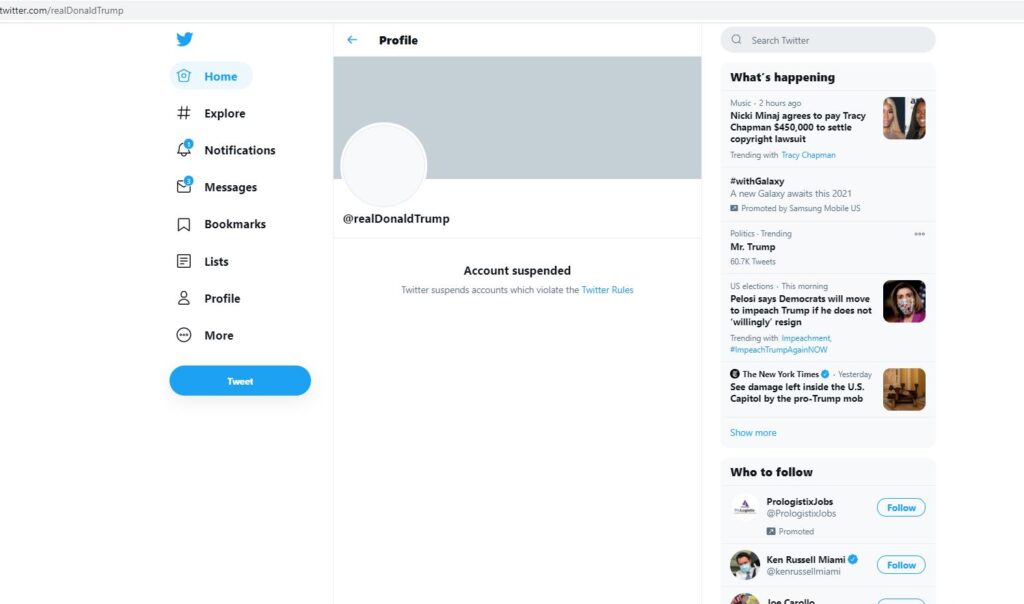Open the Capitol damage headline
This screenshot has width=1024, height=604.
797,392
